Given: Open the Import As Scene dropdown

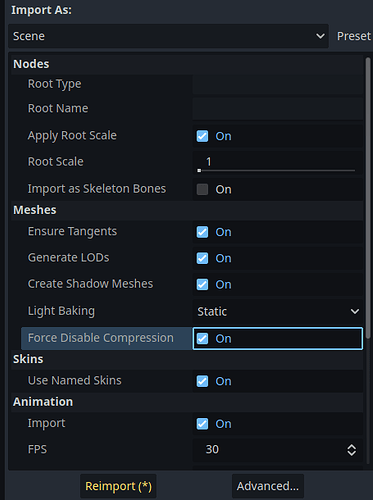Looking at the screenshot, I should [x=168, y=36].
